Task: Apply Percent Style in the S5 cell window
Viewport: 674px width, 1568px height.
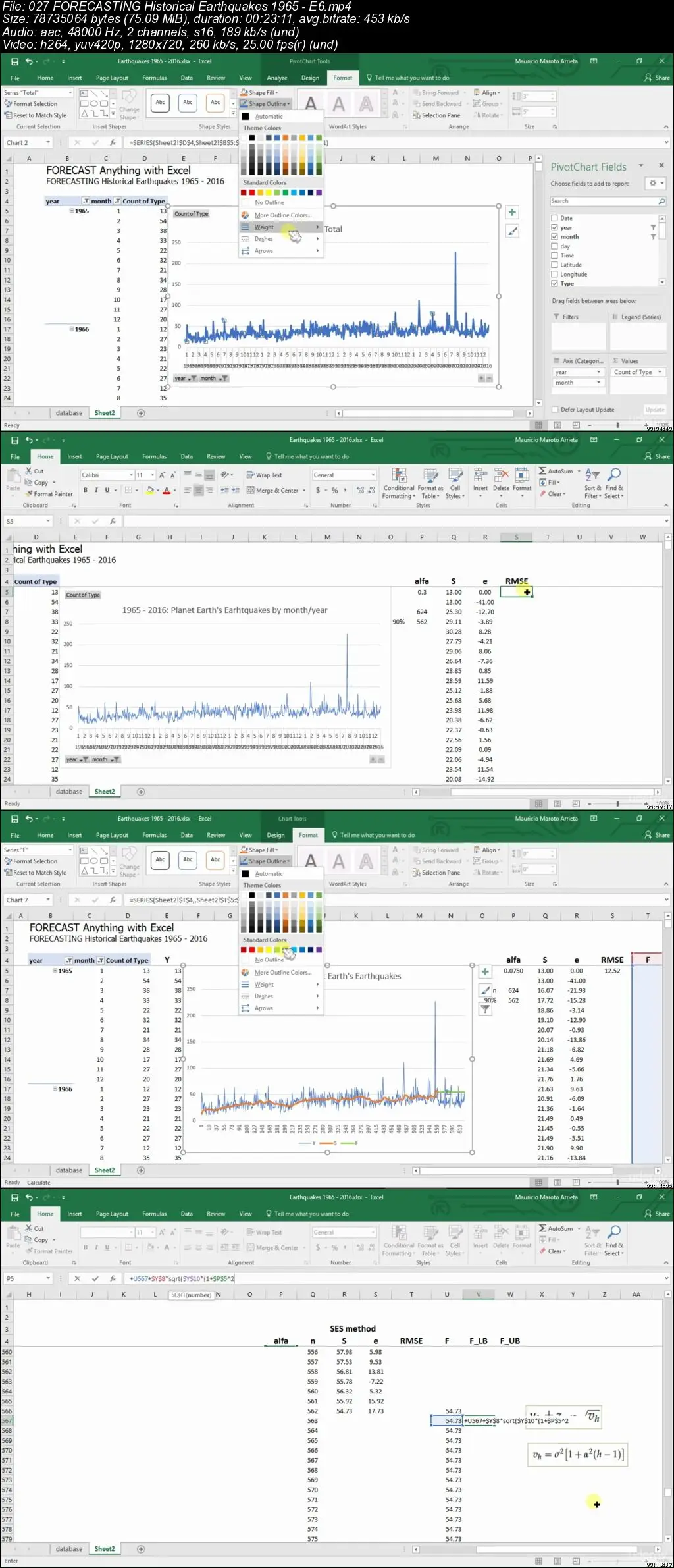Action: (334, 491)
